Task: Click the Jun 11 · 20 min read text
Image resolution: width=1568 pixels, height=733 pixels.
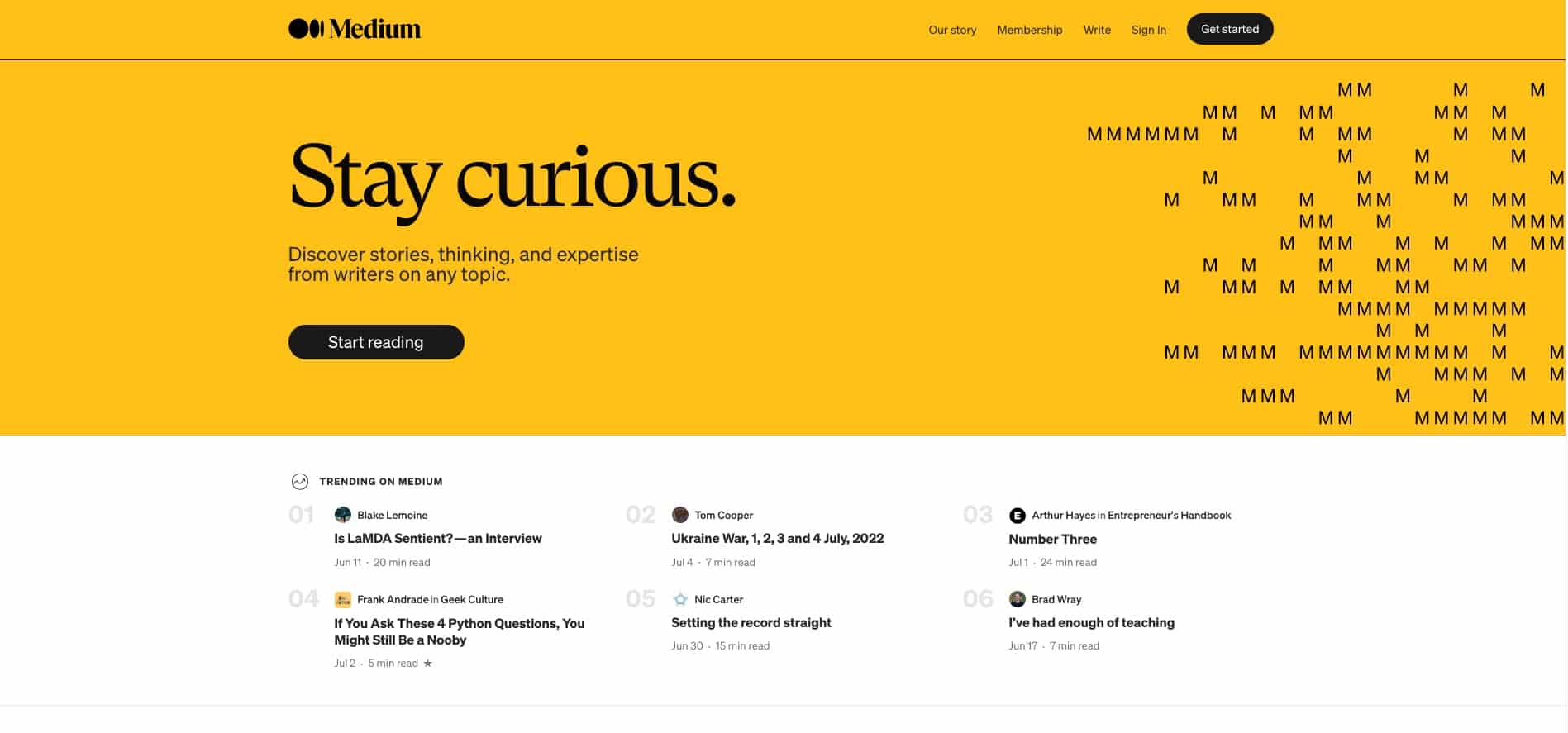Action: pyautogui.click(x=382, y=563)
